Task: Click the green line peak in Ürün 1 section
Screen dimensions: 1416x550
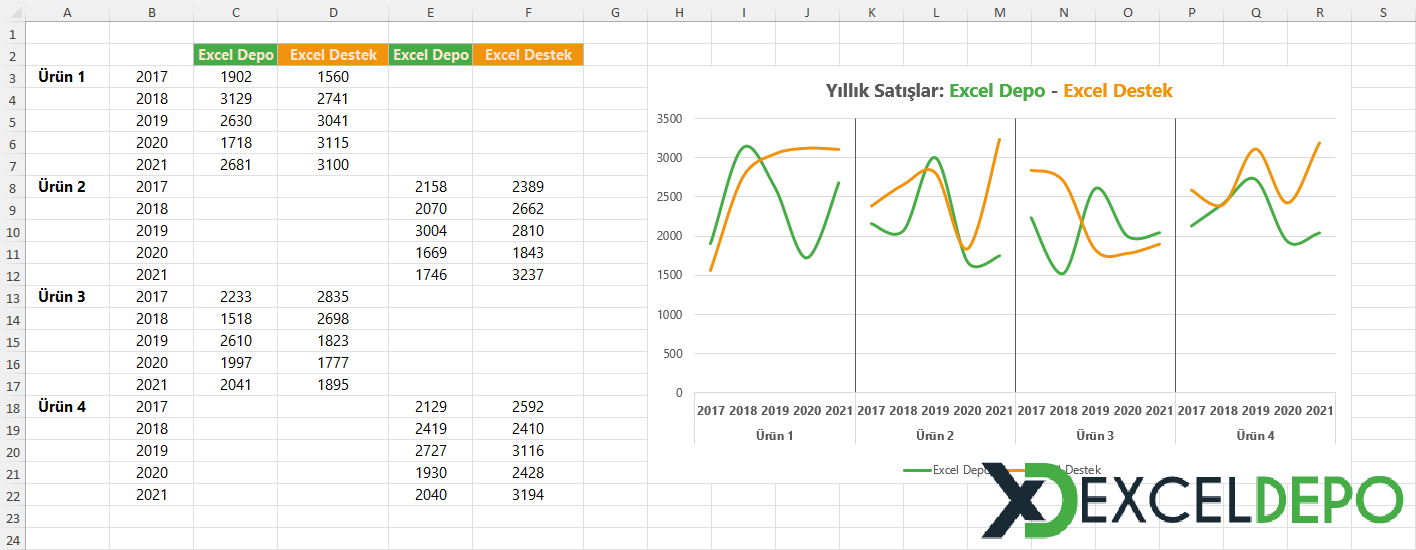Action: (x=745, y=147)
